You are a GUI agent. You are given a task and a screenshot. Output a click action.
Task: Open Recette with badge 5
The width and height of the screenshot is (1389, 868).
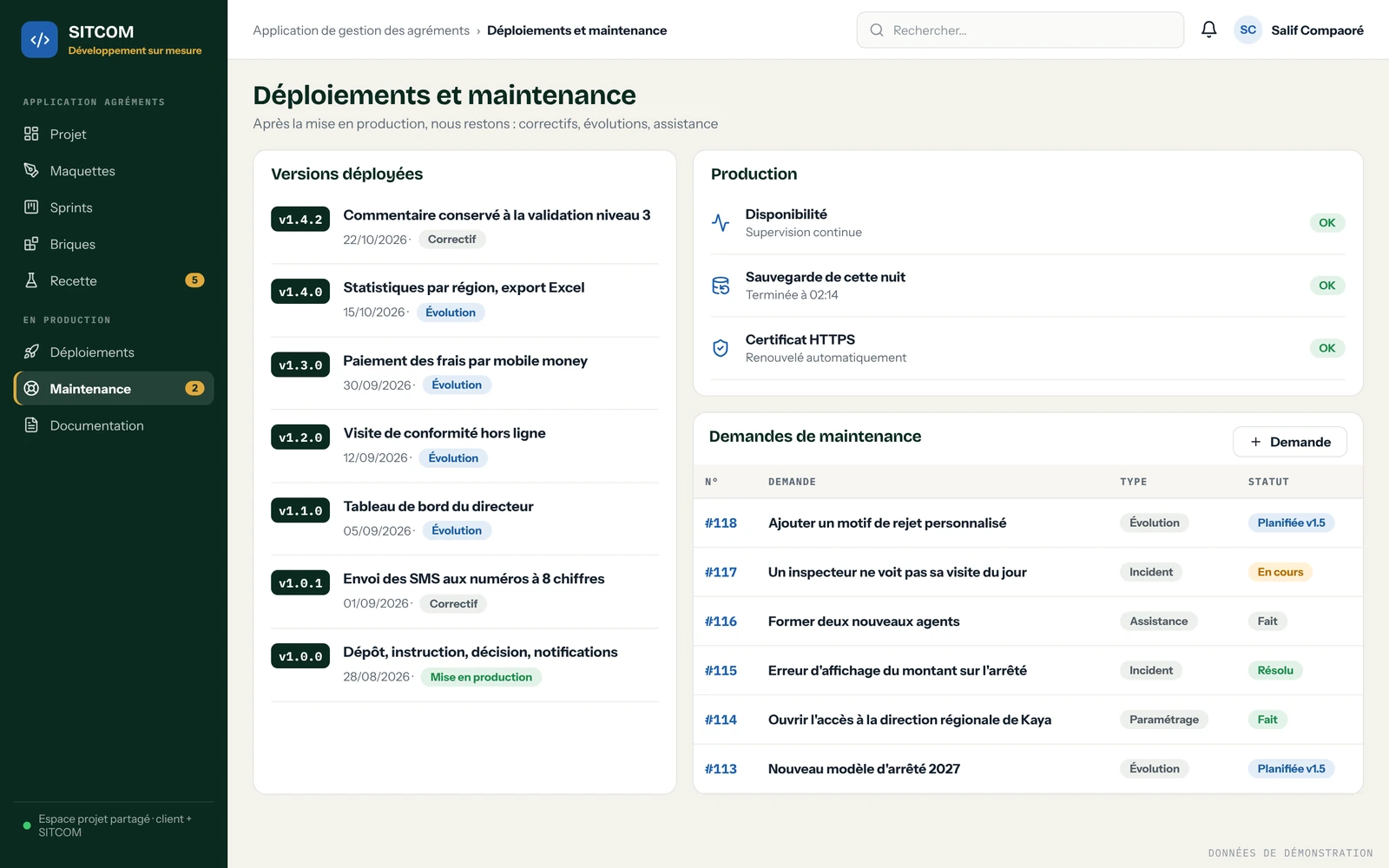[114, 280]
